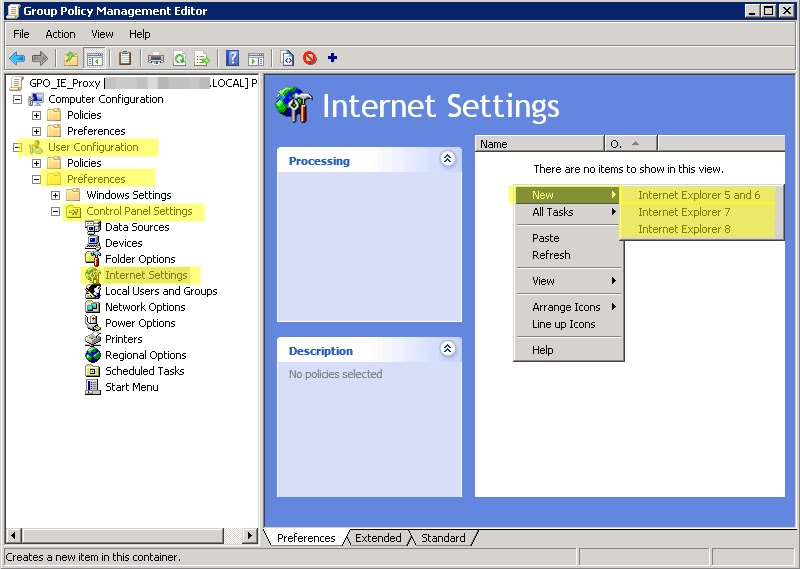Click the Up one level folder icon
This screenshot has height=569, width=800.
(71, 58)
